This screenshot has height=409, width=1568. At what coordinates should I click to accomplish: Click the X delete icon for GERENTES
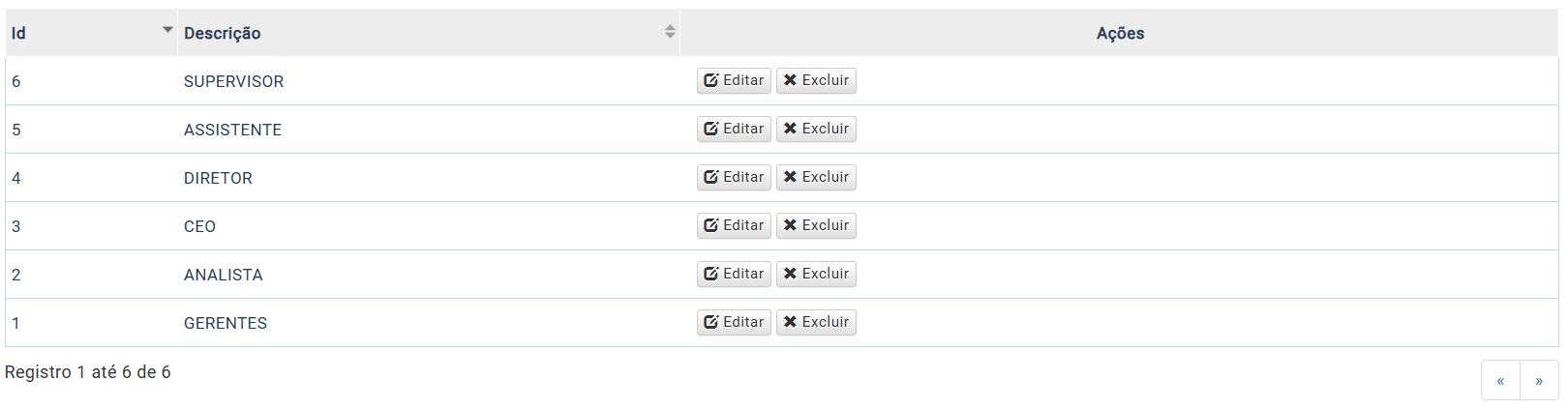(790, 322)
